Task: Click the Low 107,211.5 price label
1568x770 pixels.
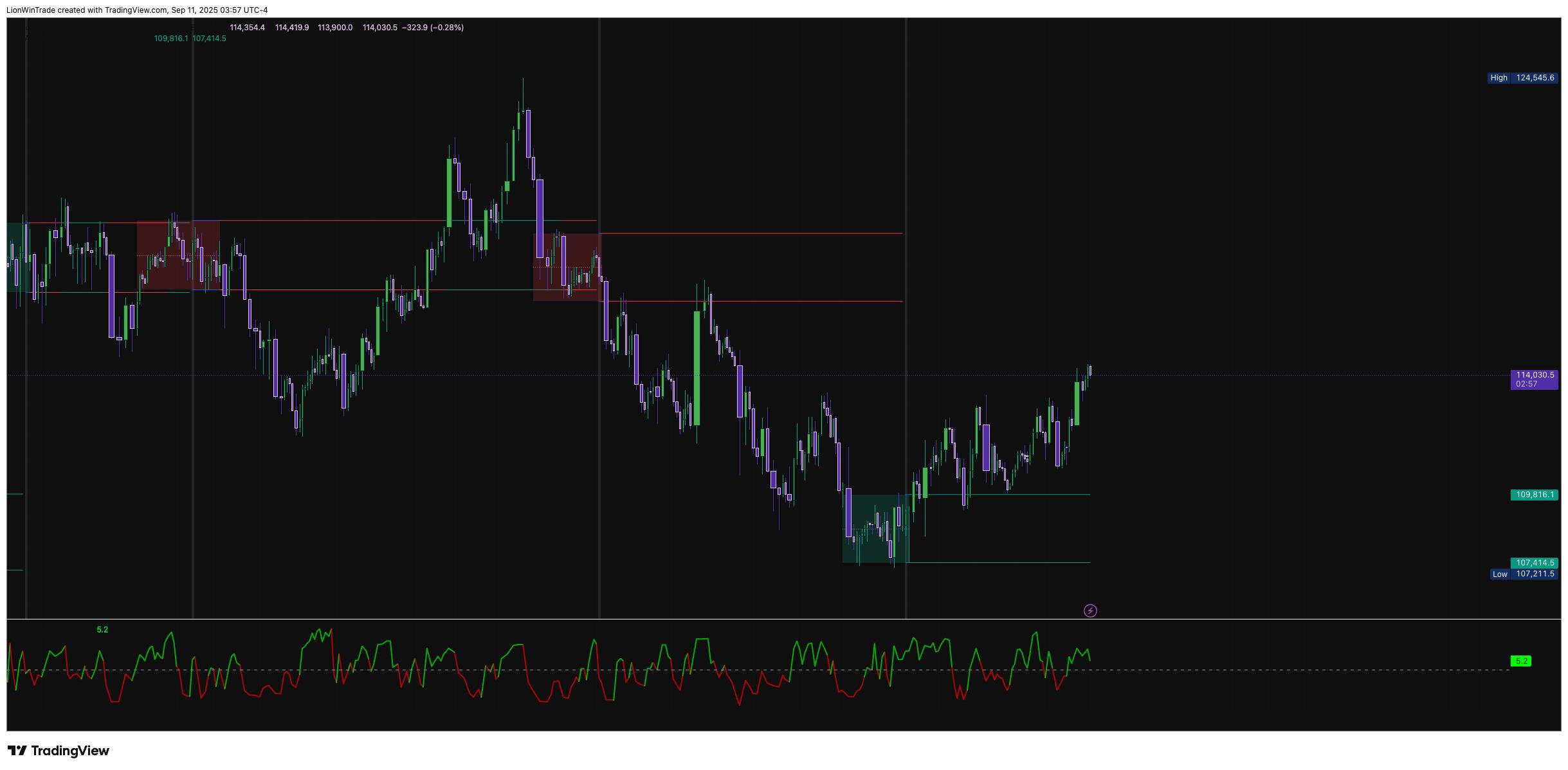Action: tap(1524, 574)
